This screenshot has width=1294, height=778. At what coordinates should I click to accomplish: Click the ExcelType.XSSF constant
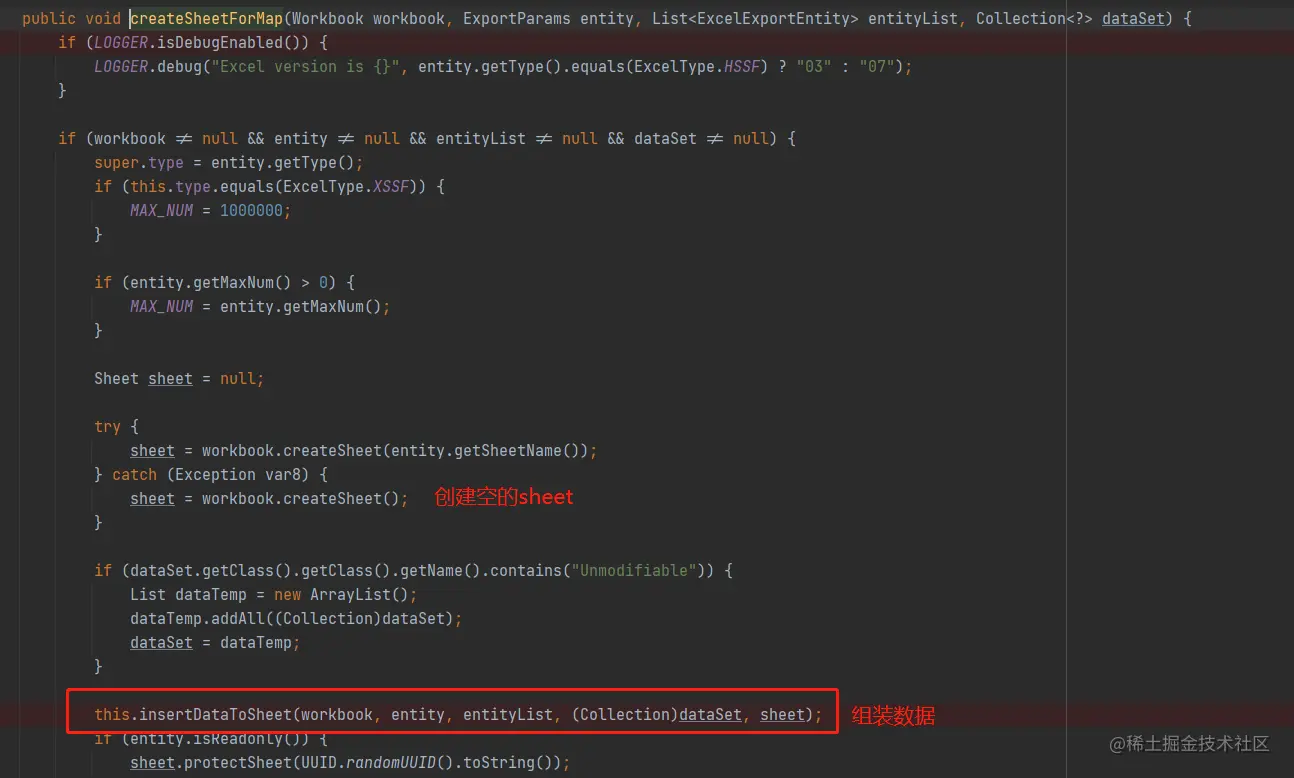[x=346, y=186]
